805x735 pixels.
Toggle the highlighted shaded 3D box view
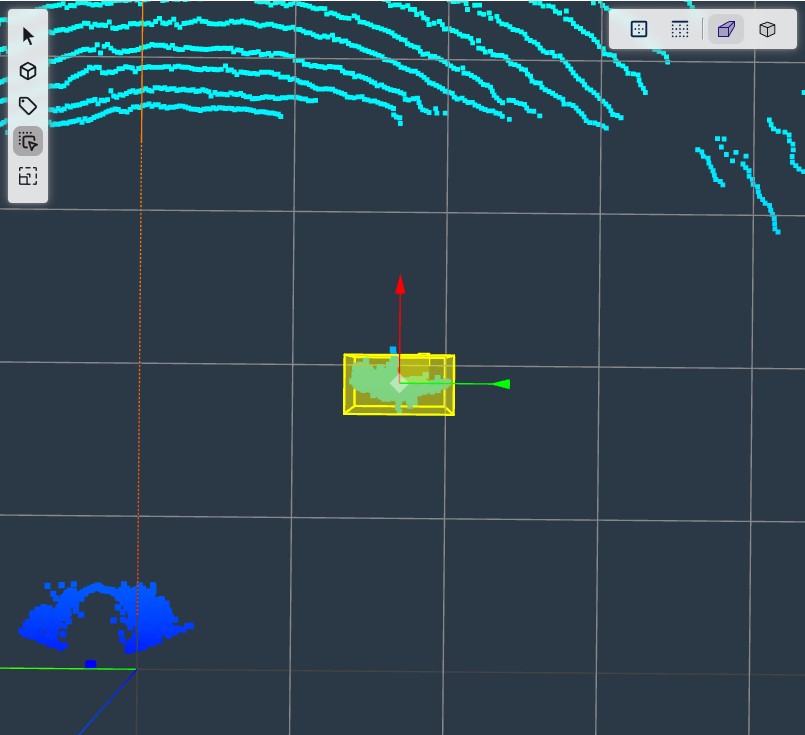point(726,30)
